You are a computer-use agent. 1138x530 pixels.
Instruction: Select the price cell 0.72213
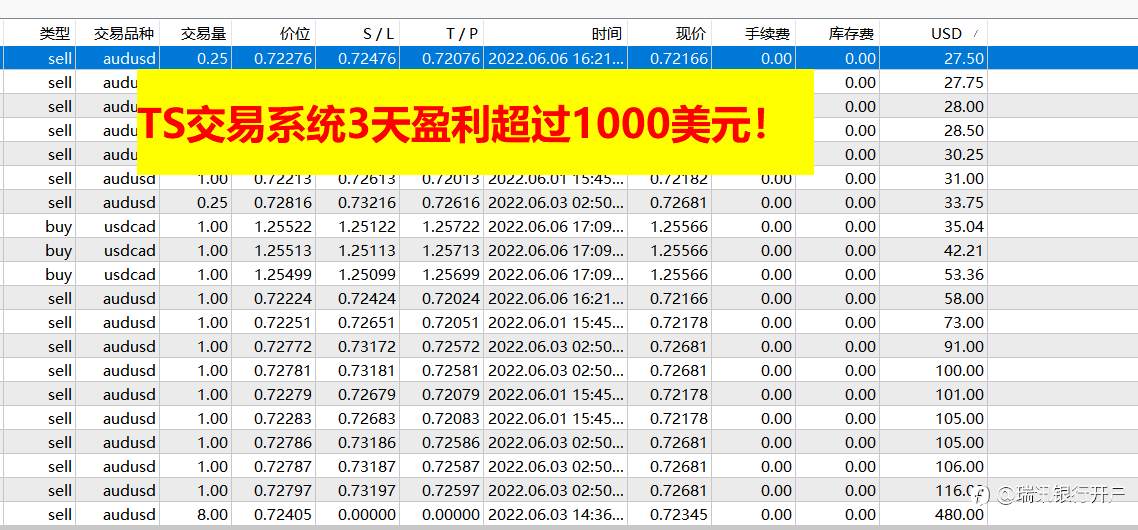[283, 179]
